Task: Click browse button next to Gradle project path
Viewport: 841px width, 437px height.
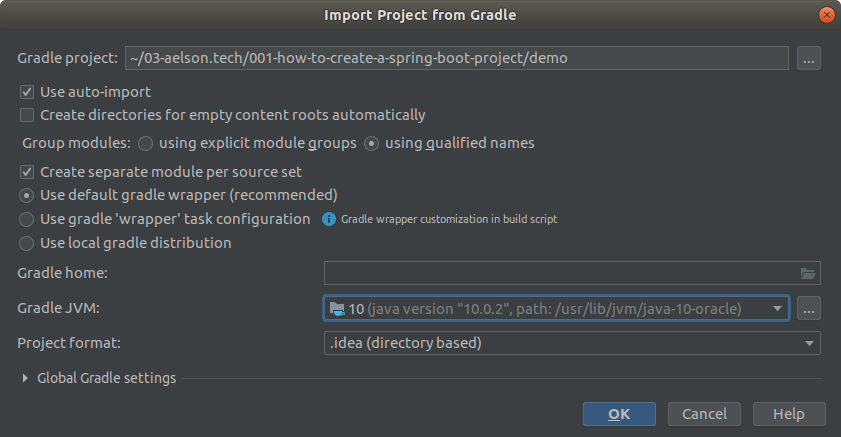Action: click(809, 58)
